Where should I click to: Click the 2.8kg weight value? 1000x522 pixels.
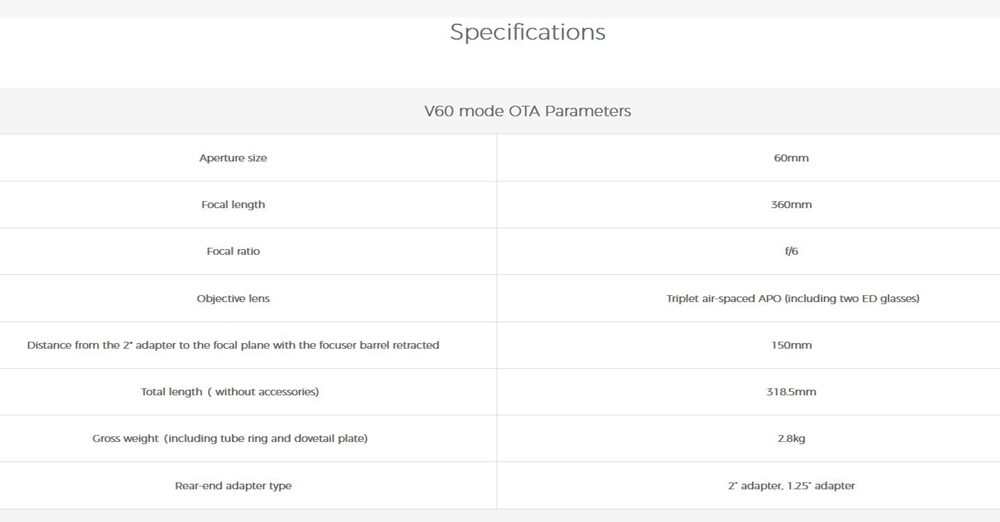(791, 439)
